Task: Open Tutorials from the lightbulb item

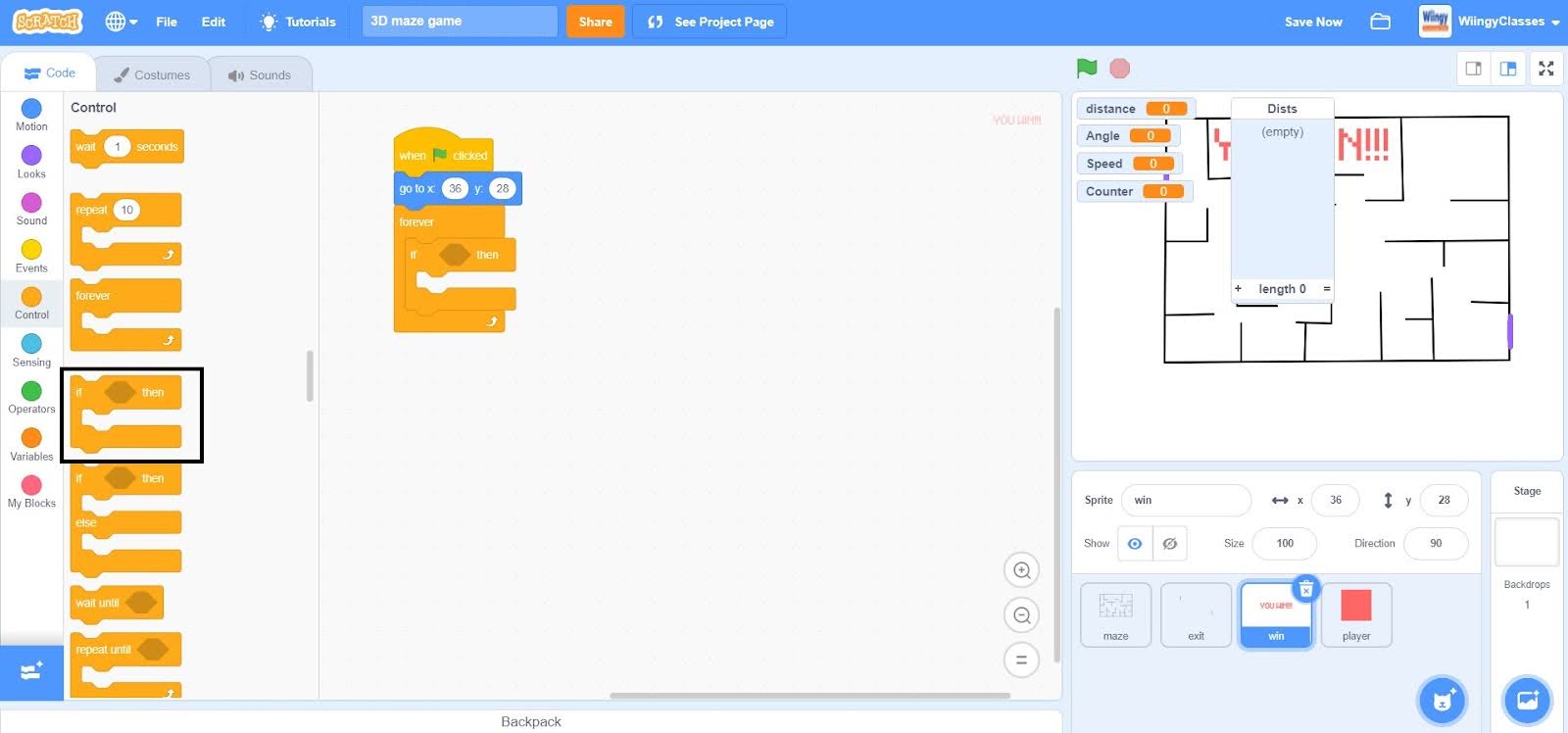Action: click(297, 22)
